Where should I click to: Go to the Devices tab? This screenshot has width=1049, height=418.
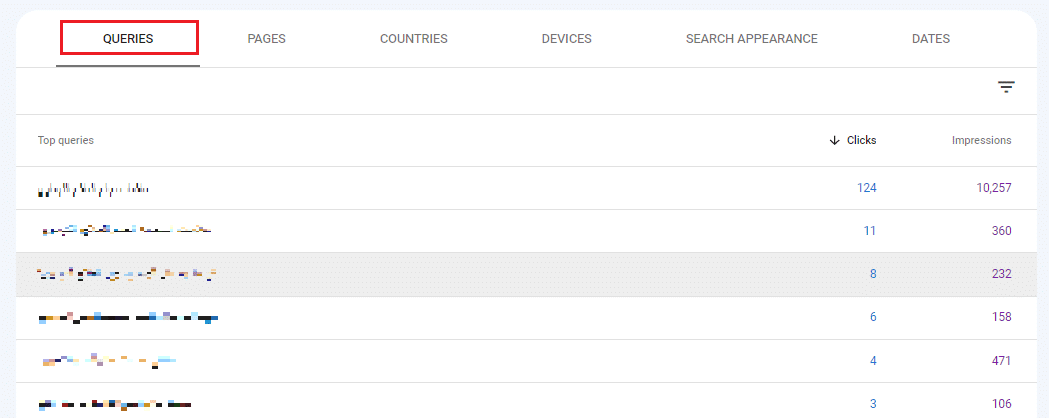coord(566,39)
